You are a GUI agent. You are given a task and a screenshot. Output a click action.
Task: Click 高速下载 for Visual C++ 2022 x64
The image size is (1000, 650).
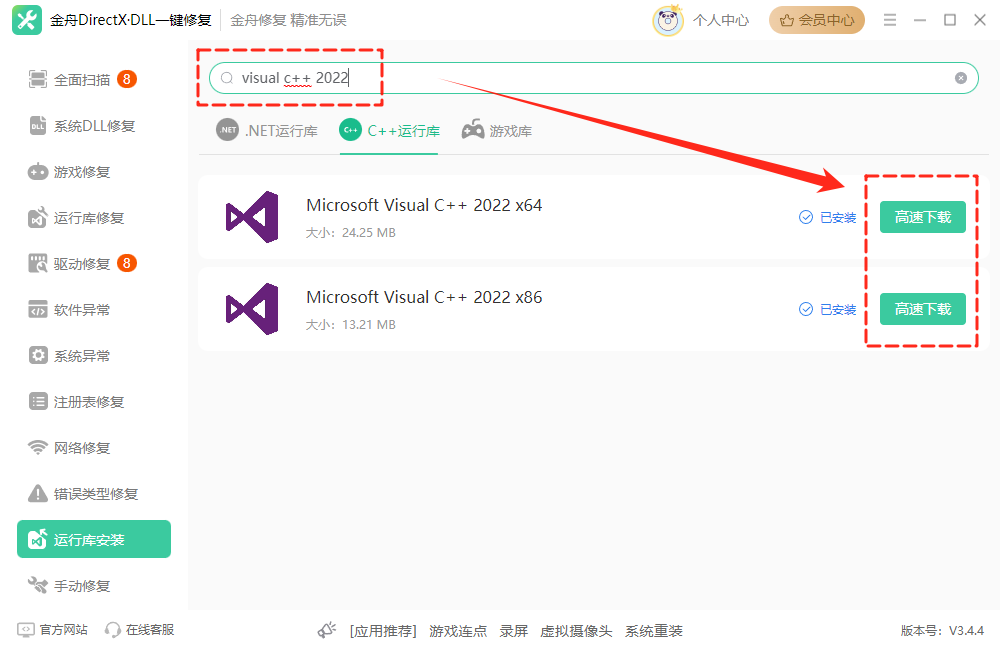coord(922,217)
